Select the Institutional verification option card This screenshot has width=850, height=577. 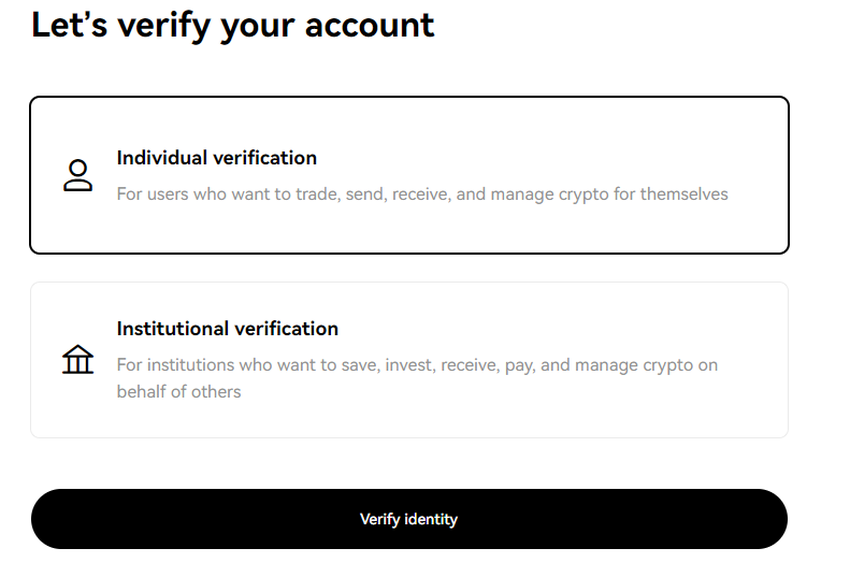[x=409, y=359]
